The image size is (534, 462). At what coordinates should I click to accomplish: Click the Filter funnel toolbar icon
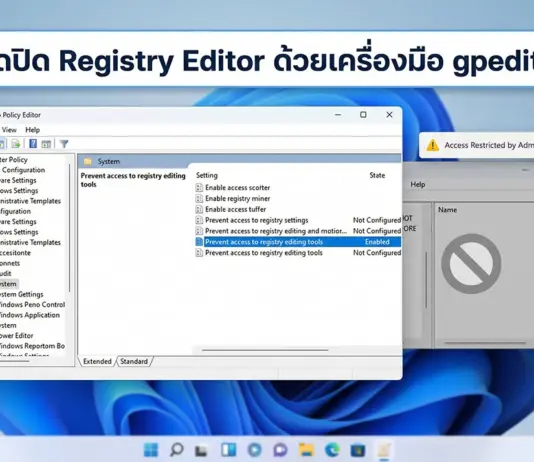[64, 144]
